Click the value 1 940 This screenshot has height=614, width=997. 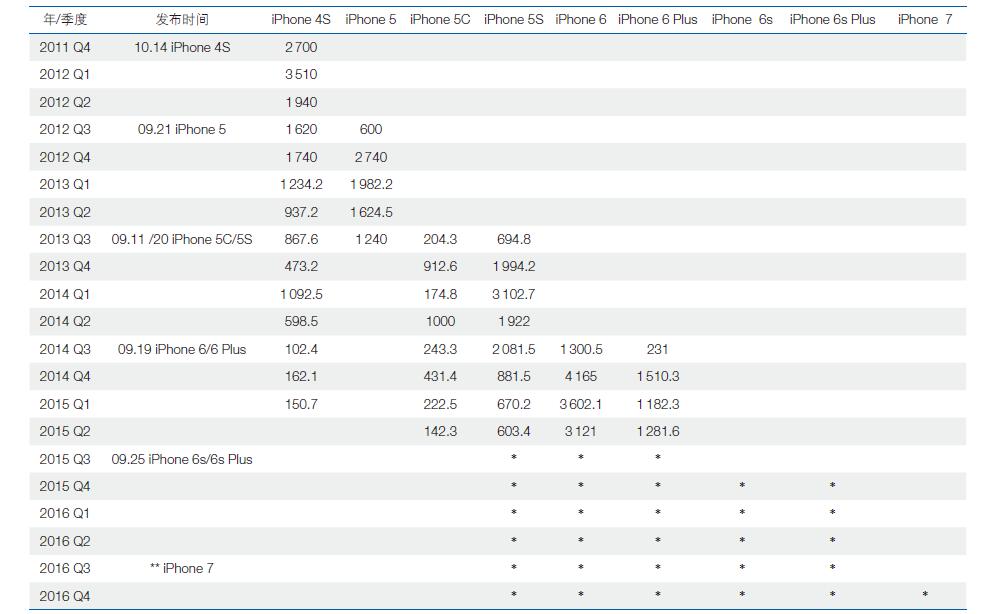pyautogui.click(x=301, y=102)
